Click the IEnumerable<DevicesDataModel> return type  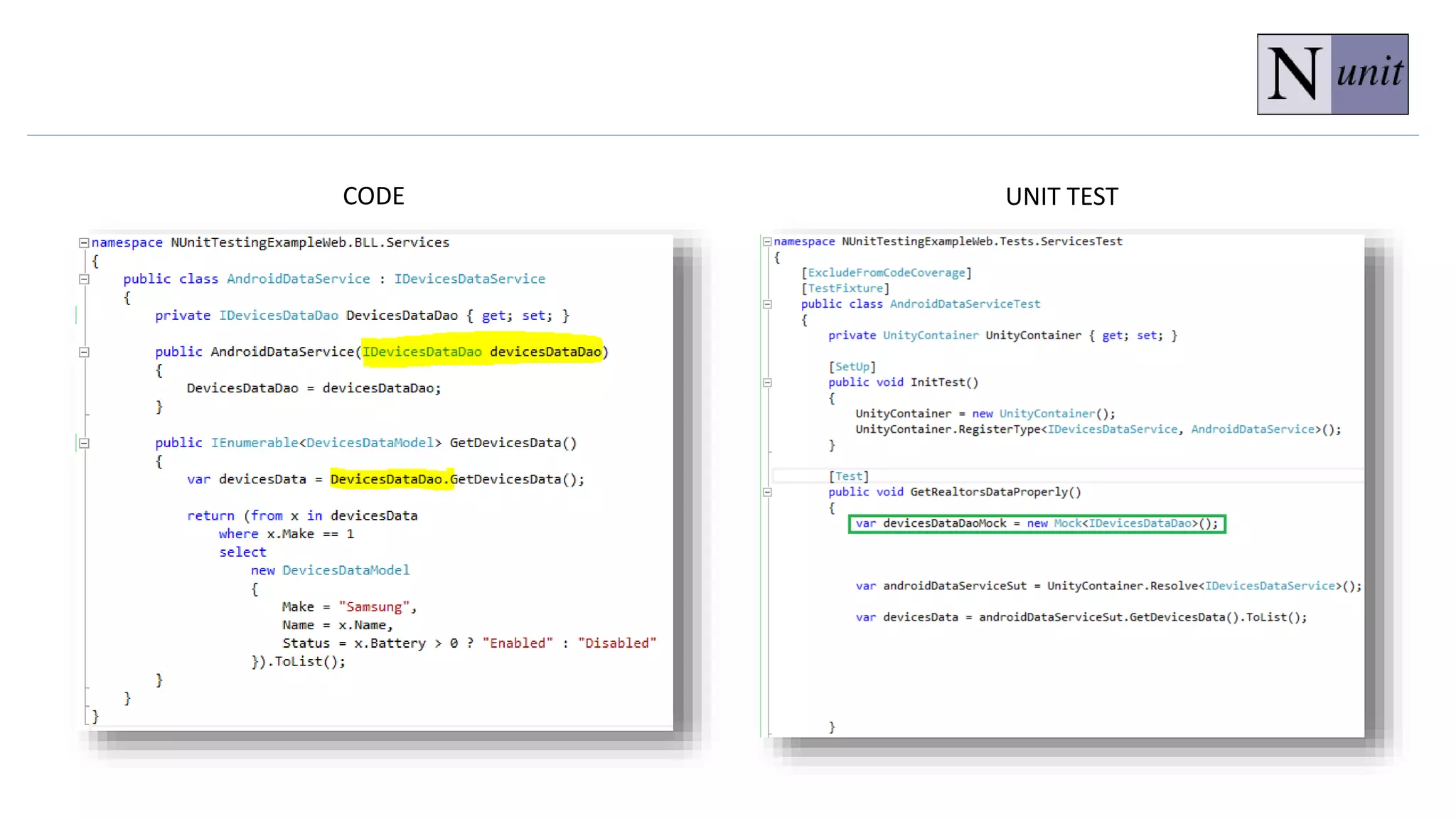coord(326,443)
